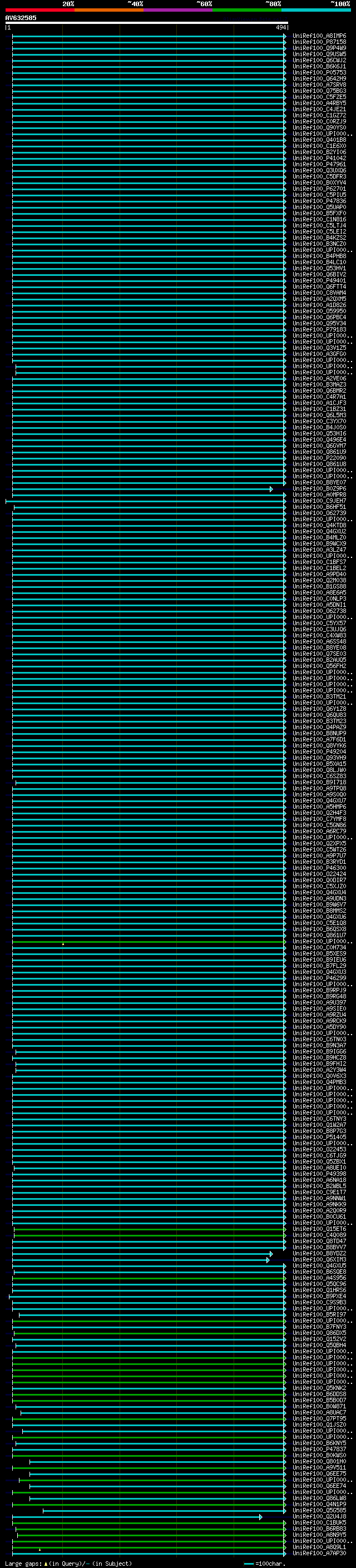Select the UniRef100_Q7PT95 label
This screenshot has height=1568, width=356.
319,1418
